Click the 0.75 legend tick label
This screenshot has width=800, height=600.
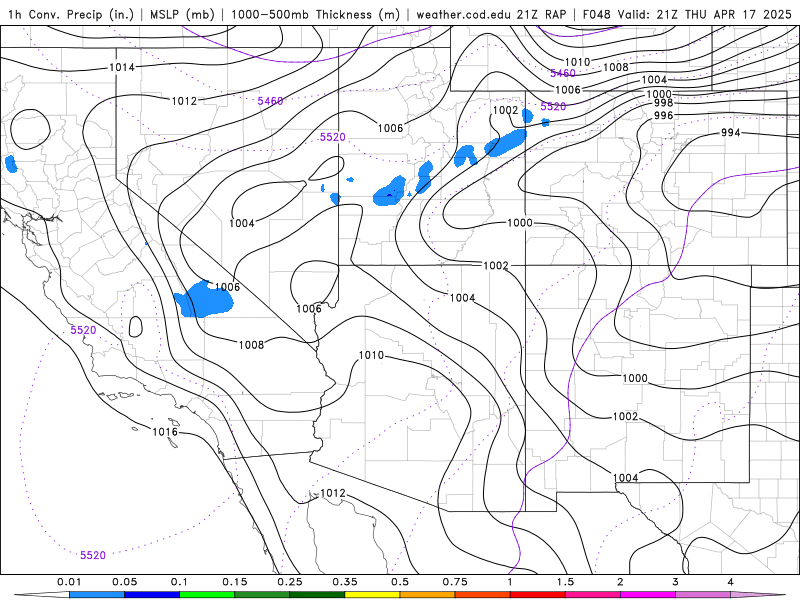tap(455, 582)
